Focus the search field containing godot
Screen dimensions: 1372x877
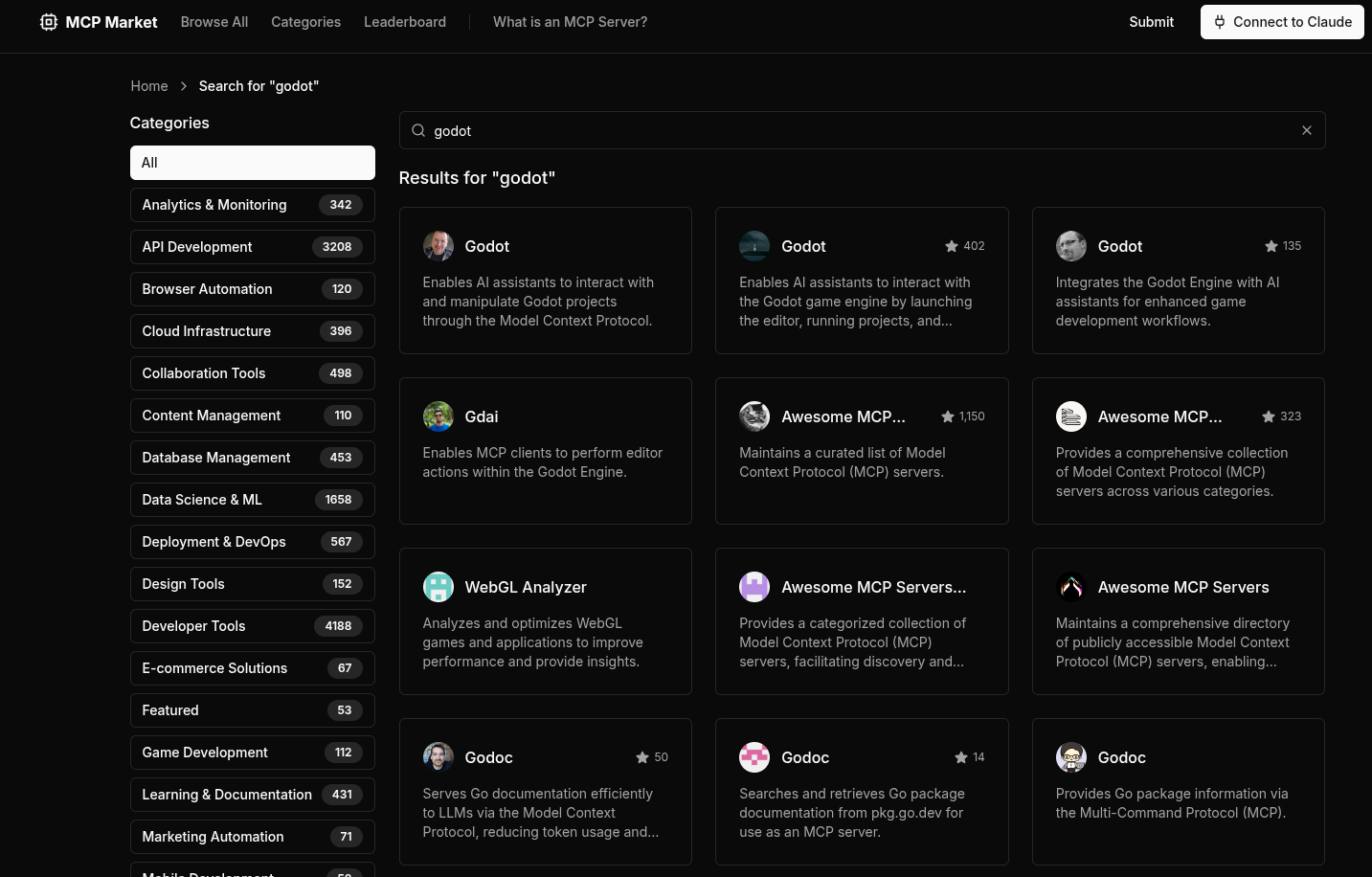point(862,130)
